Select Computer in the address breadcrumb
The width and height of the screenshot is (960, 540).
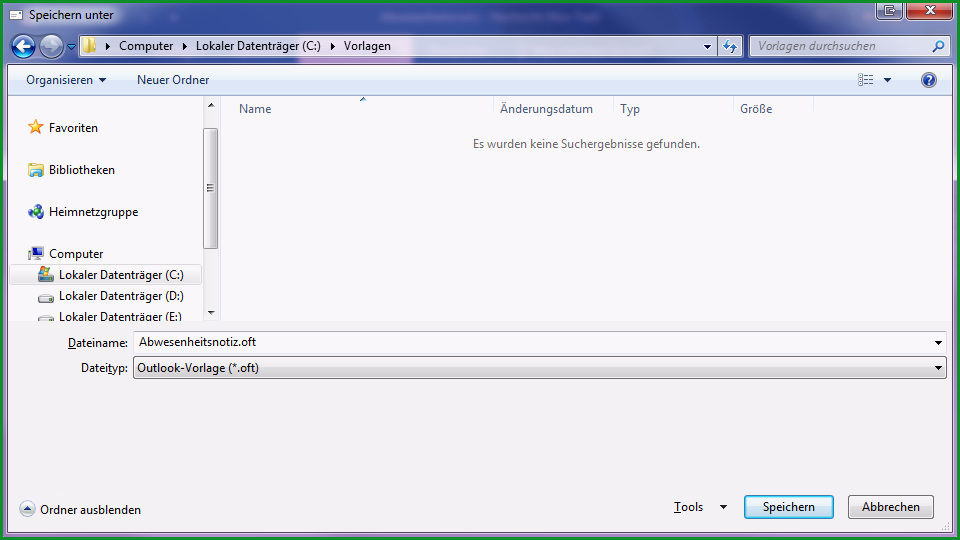coord(146,46)
